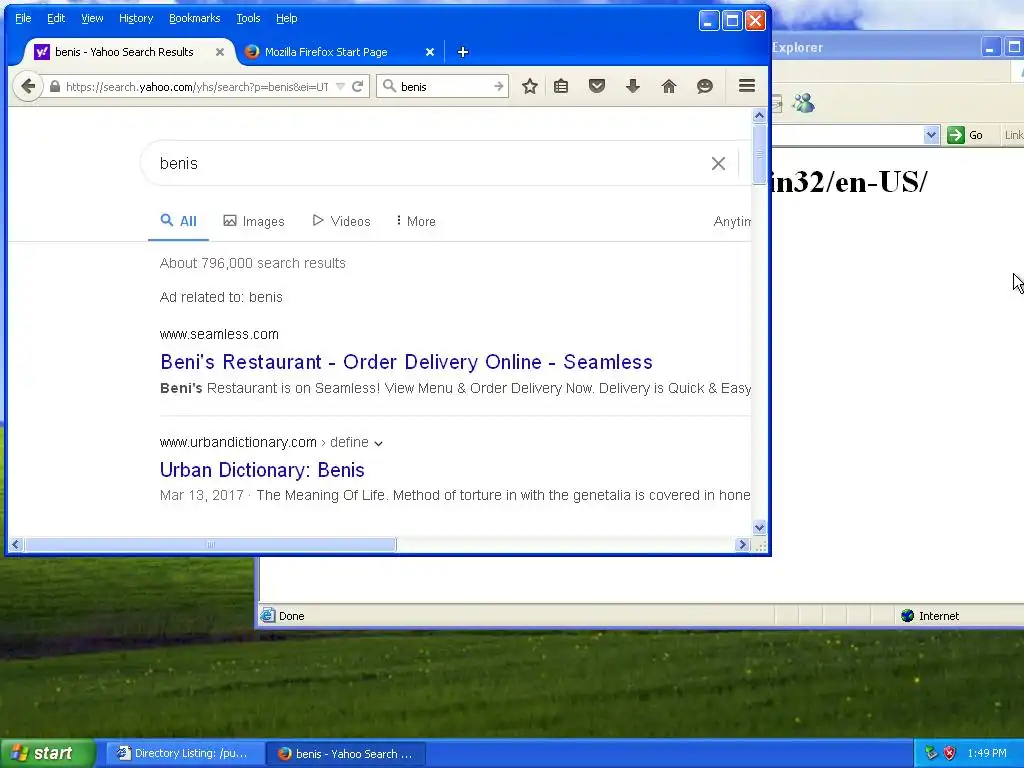This screenshot has height=768, width=1024.
Task: Click the padlock site identity icon
Action: (x=55, y=86)
